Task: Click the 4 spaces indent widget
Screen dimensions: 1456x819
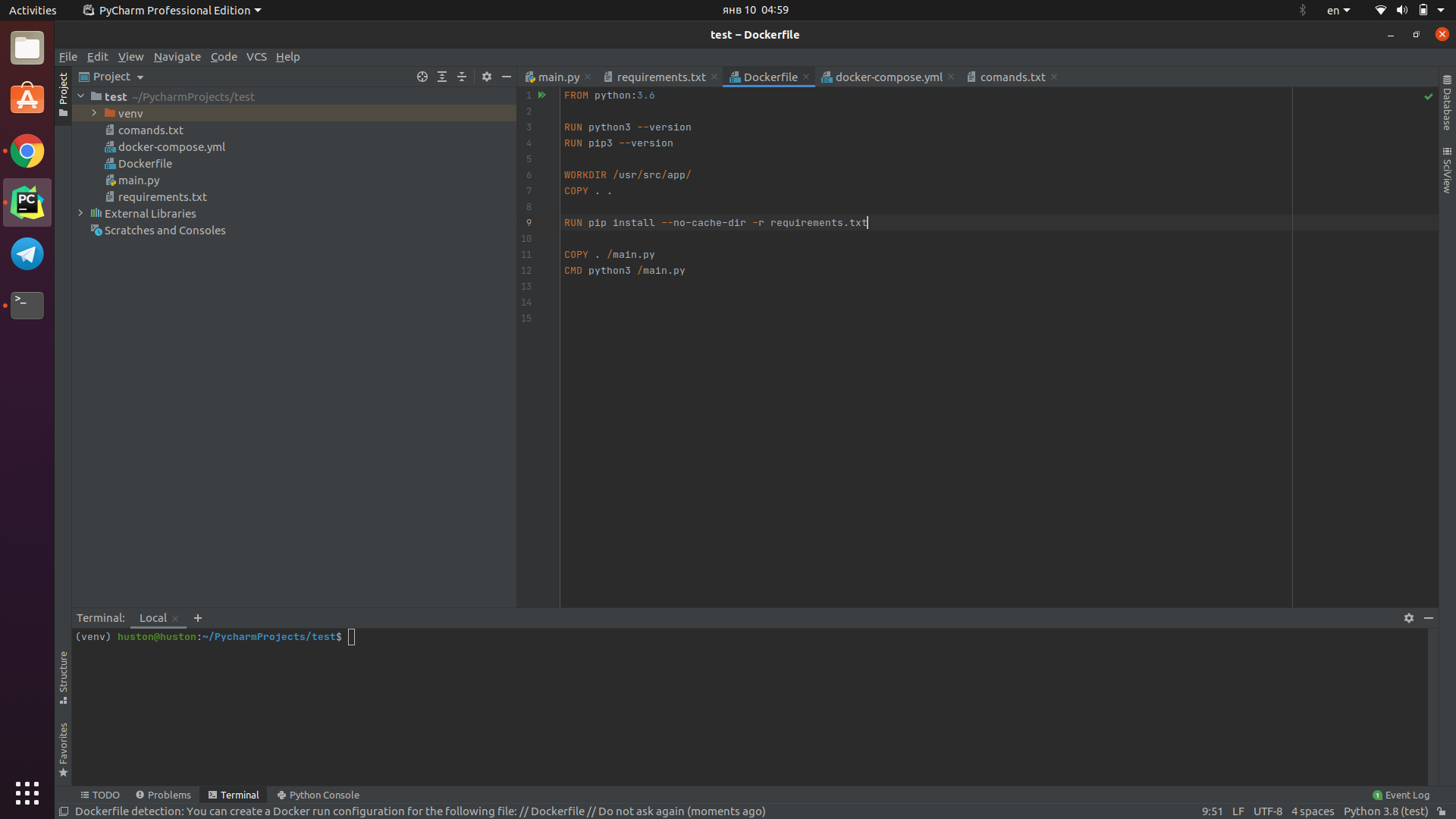Action: point(1313,811)
